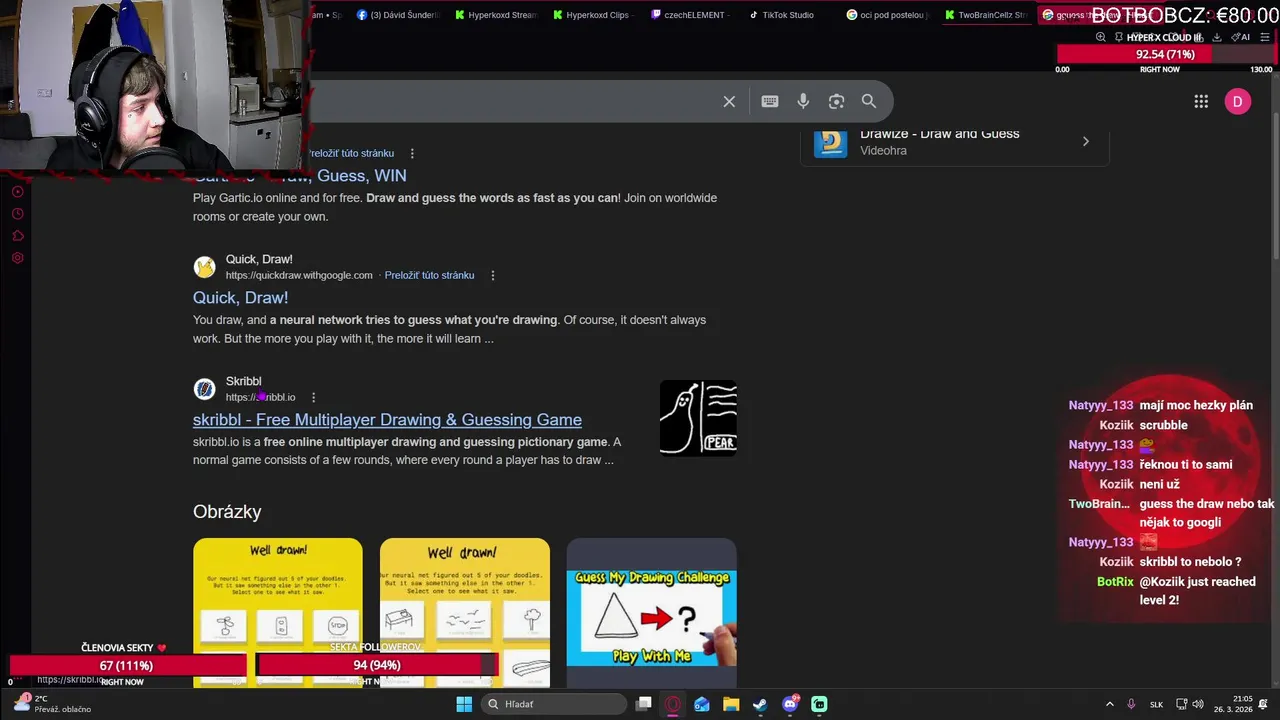This screenshot has width=1280, height=720.
Task: Open the Google apps grid
Action: 1201,101
